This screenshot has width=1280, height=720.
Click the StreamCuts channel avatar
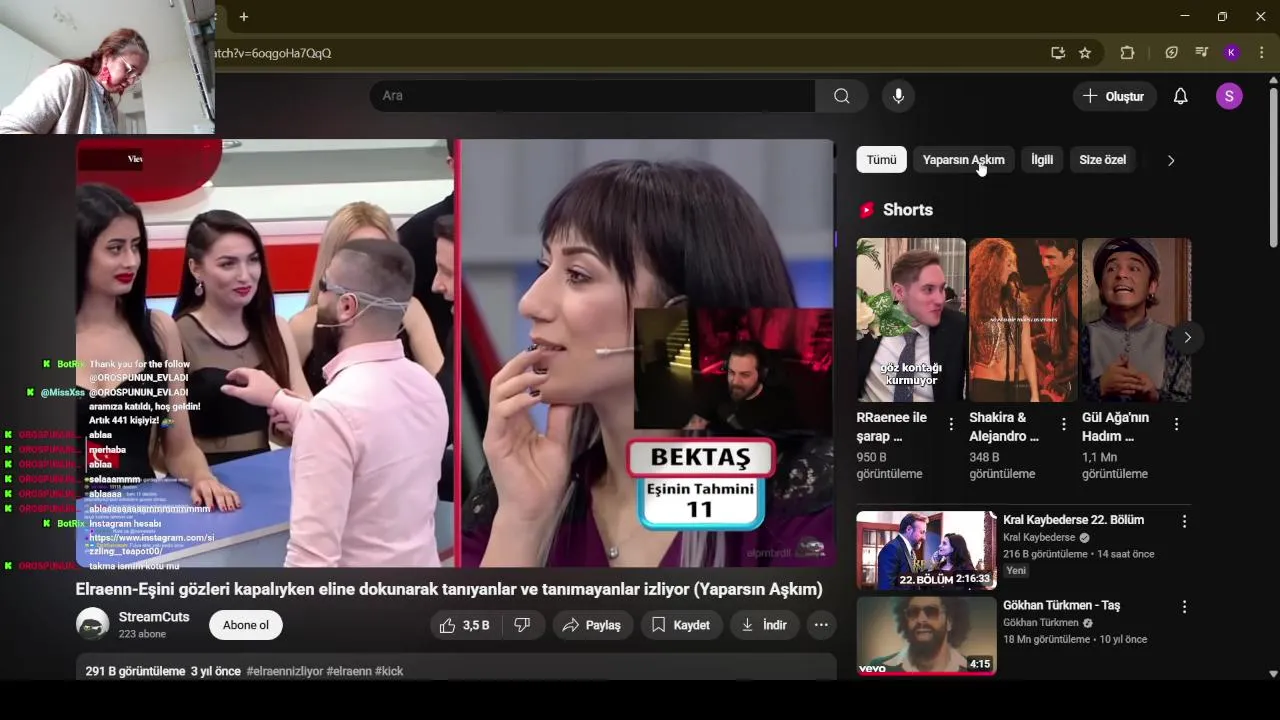click(x=93, y=624)
